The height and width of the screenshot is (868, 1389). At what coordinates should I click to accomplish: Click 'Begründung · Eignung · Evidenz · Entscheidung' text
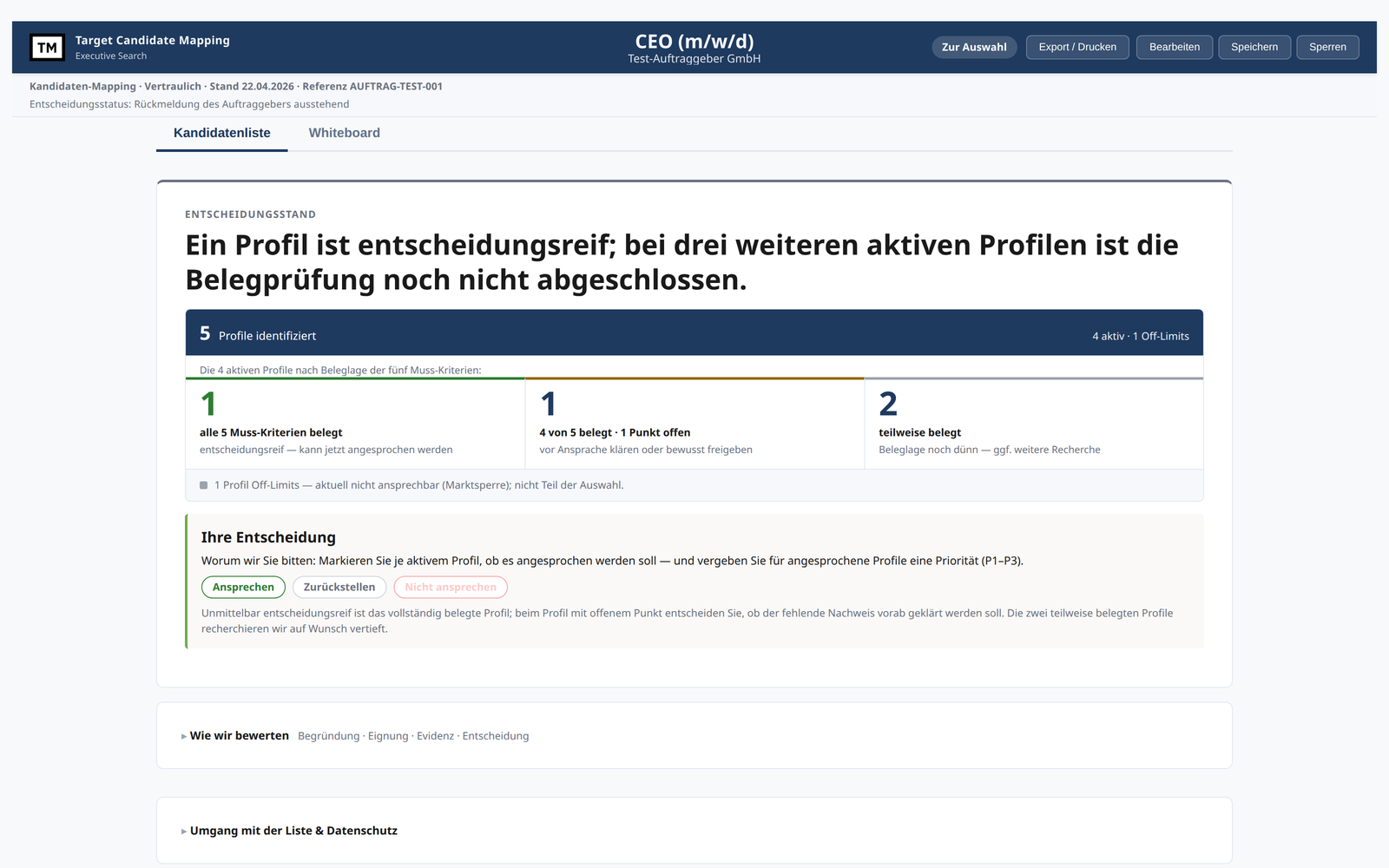click(x=413, y=736)
